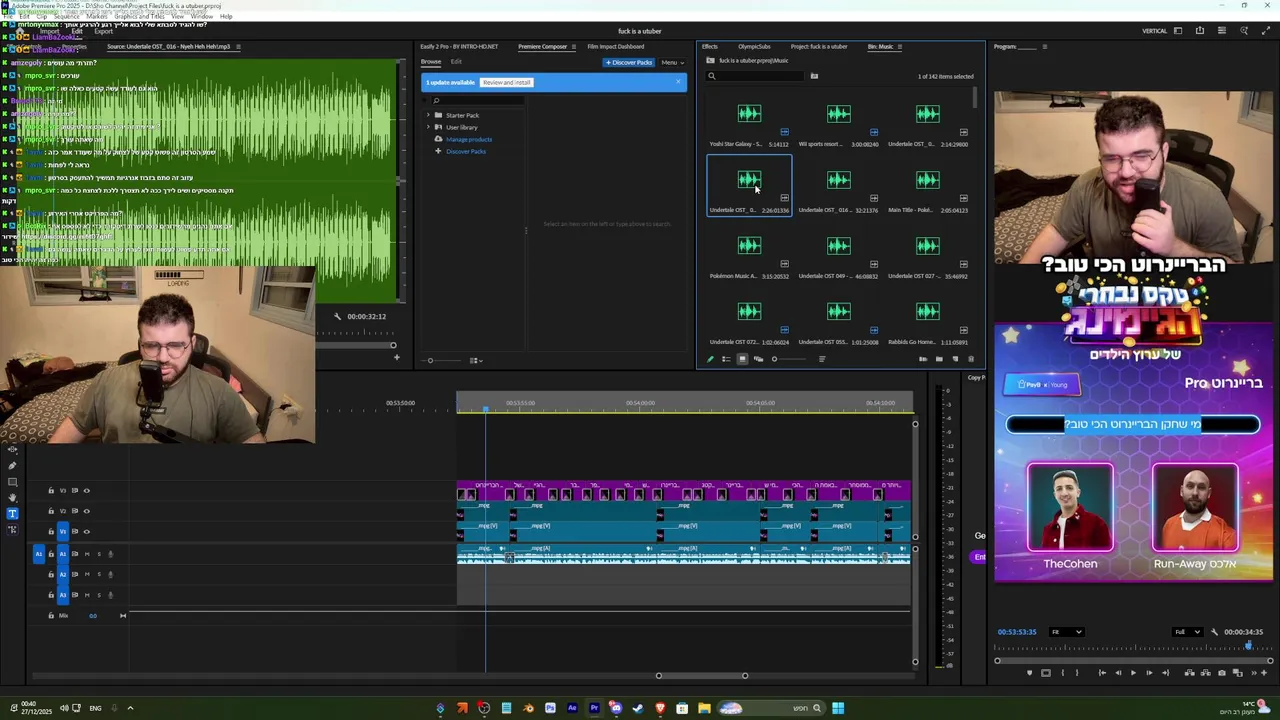Click the timeline horizontal zoom scroll bar
This screenshot has height=720, width=1280.
[701, 676]
